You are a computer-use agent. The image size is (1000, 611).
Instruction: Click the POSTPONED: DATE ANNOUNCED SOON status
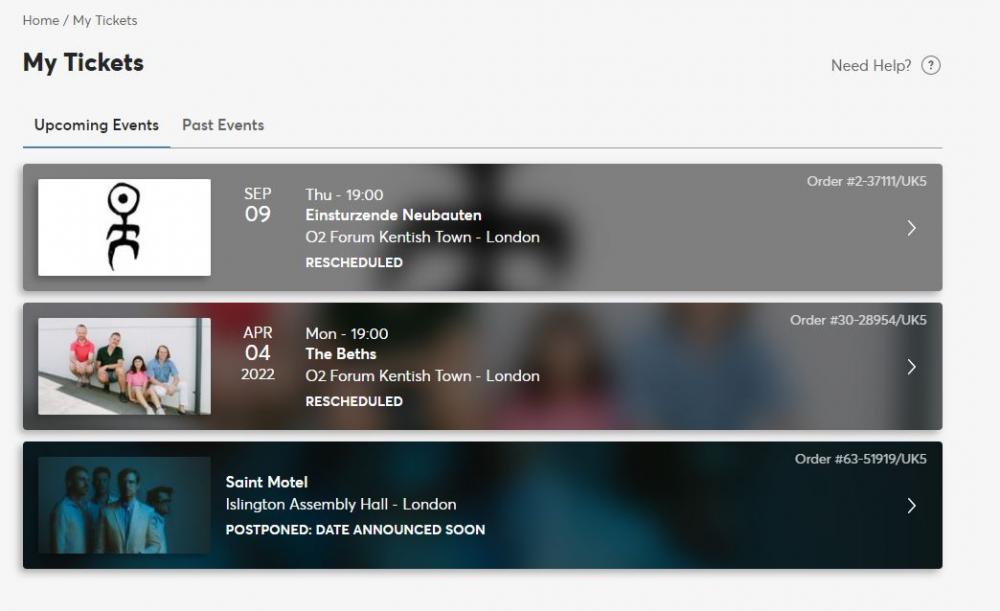tap(355, 530)
